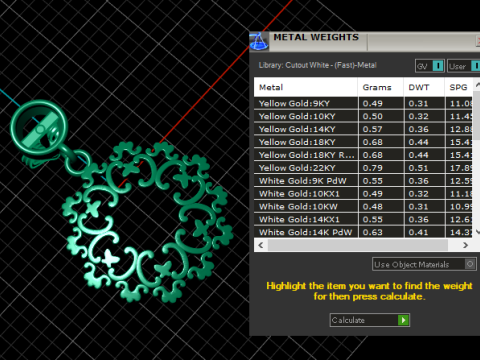Click the 0.51 DWT value for 22KY
The height and width of the screenshot is (360, 480).
(418, 168)
